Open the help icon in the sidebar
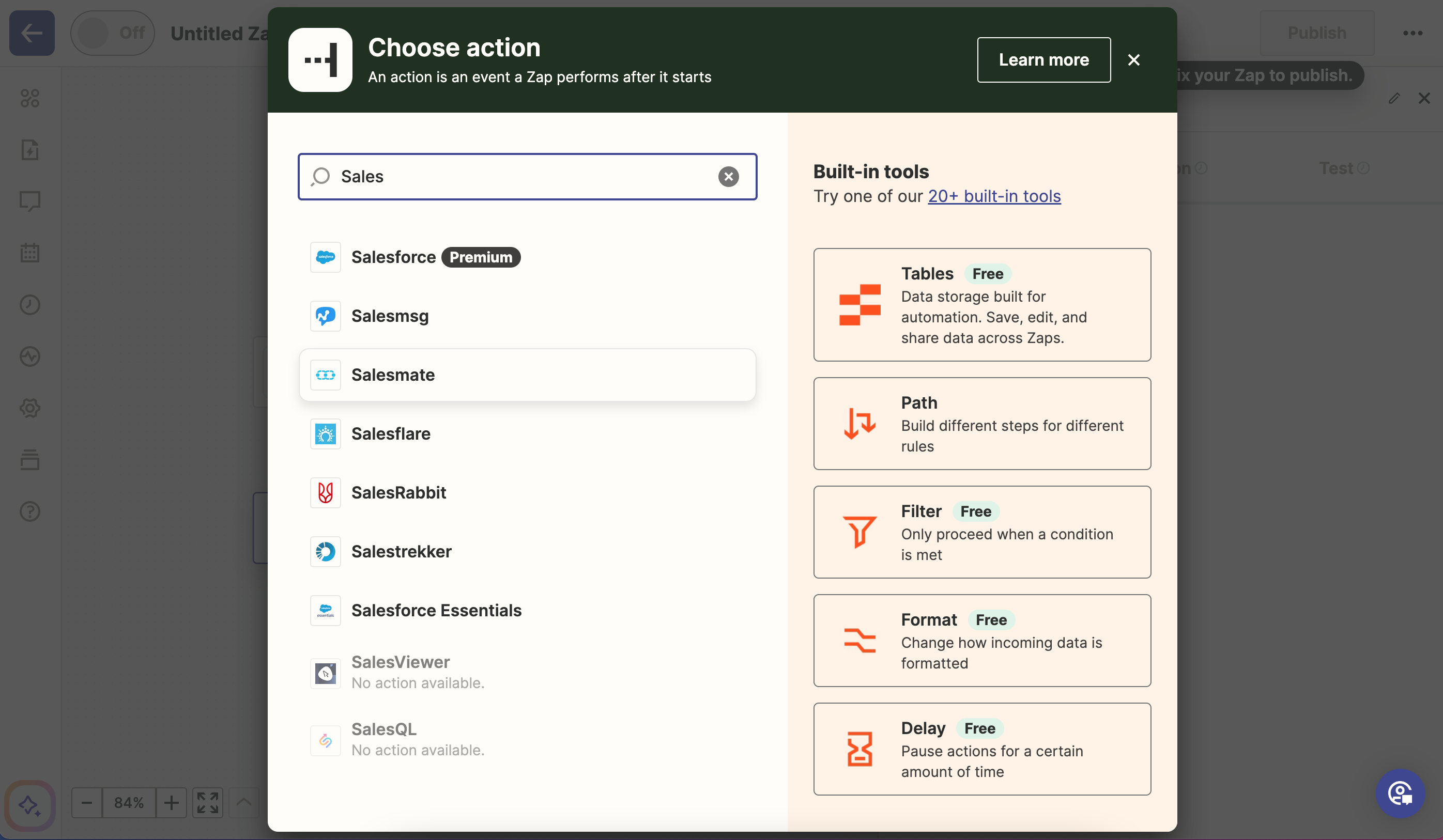 30,511
